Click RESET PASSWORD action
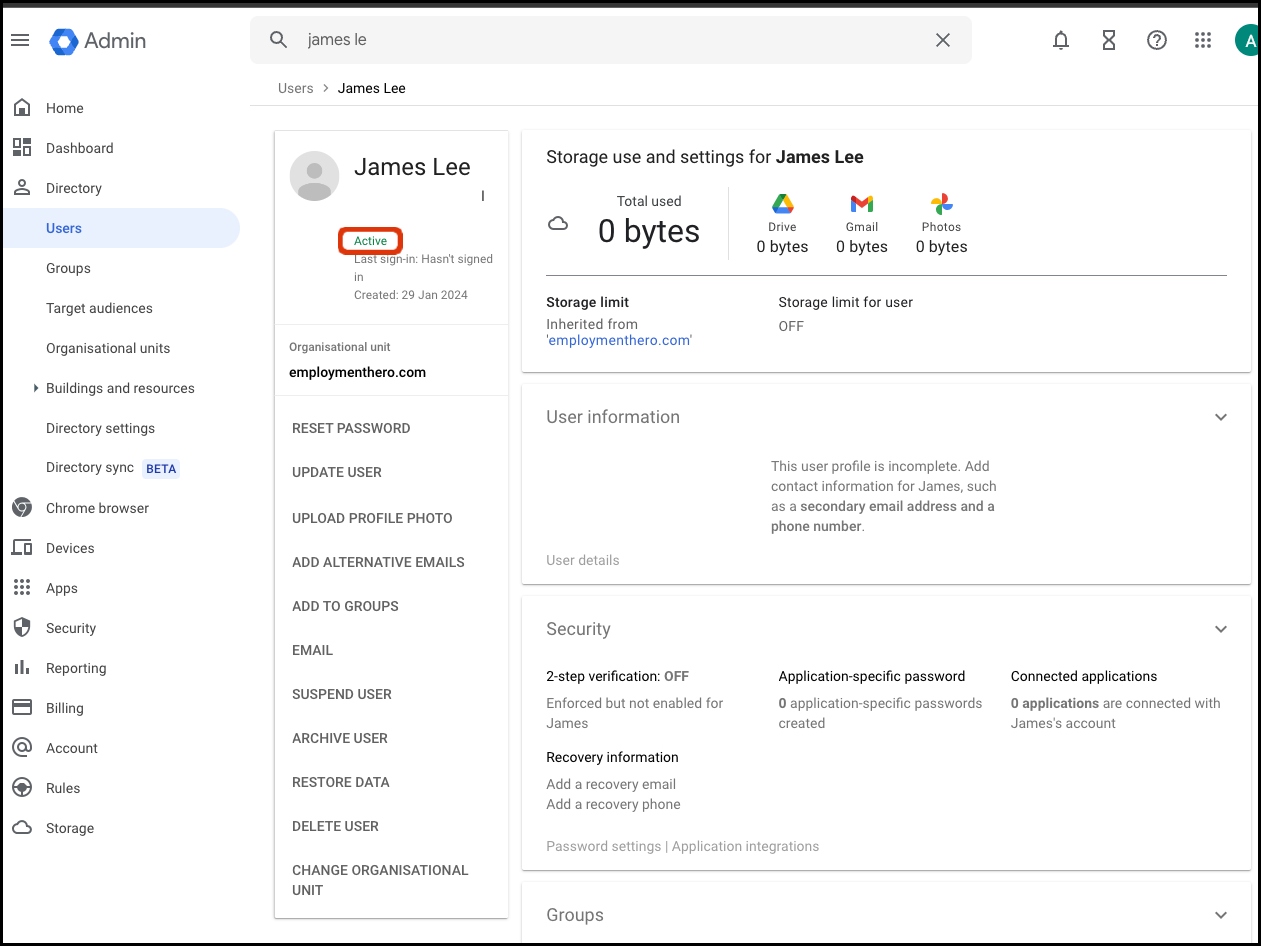 (x=351, y=428)
